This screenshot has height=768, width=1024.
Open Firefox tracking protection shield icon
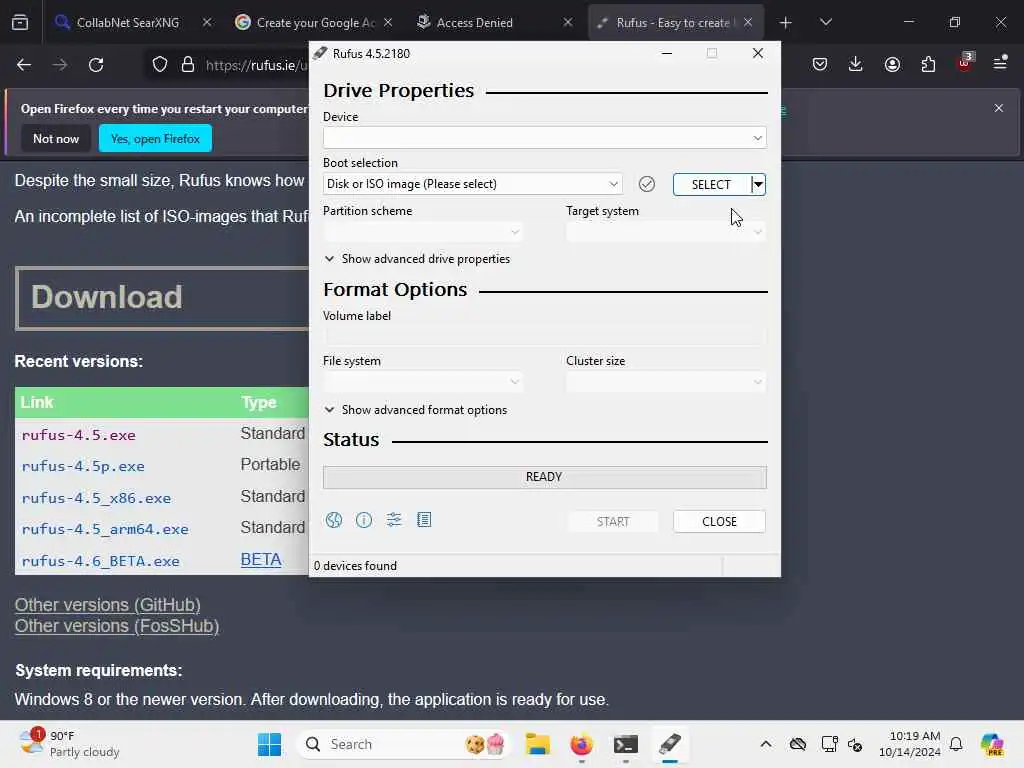click(x=160, y=65)
